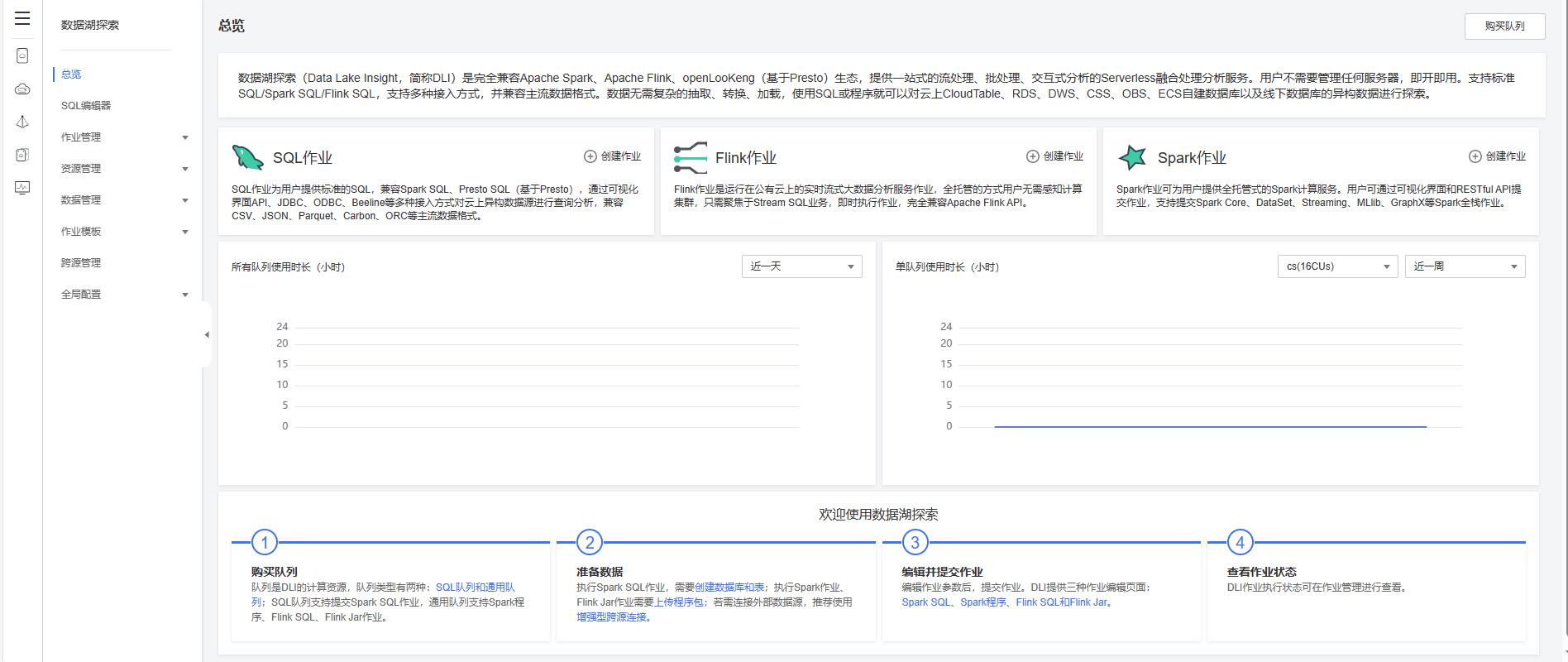
Task: Open the 近一天 time range dropdown
Action: [801, 266]
